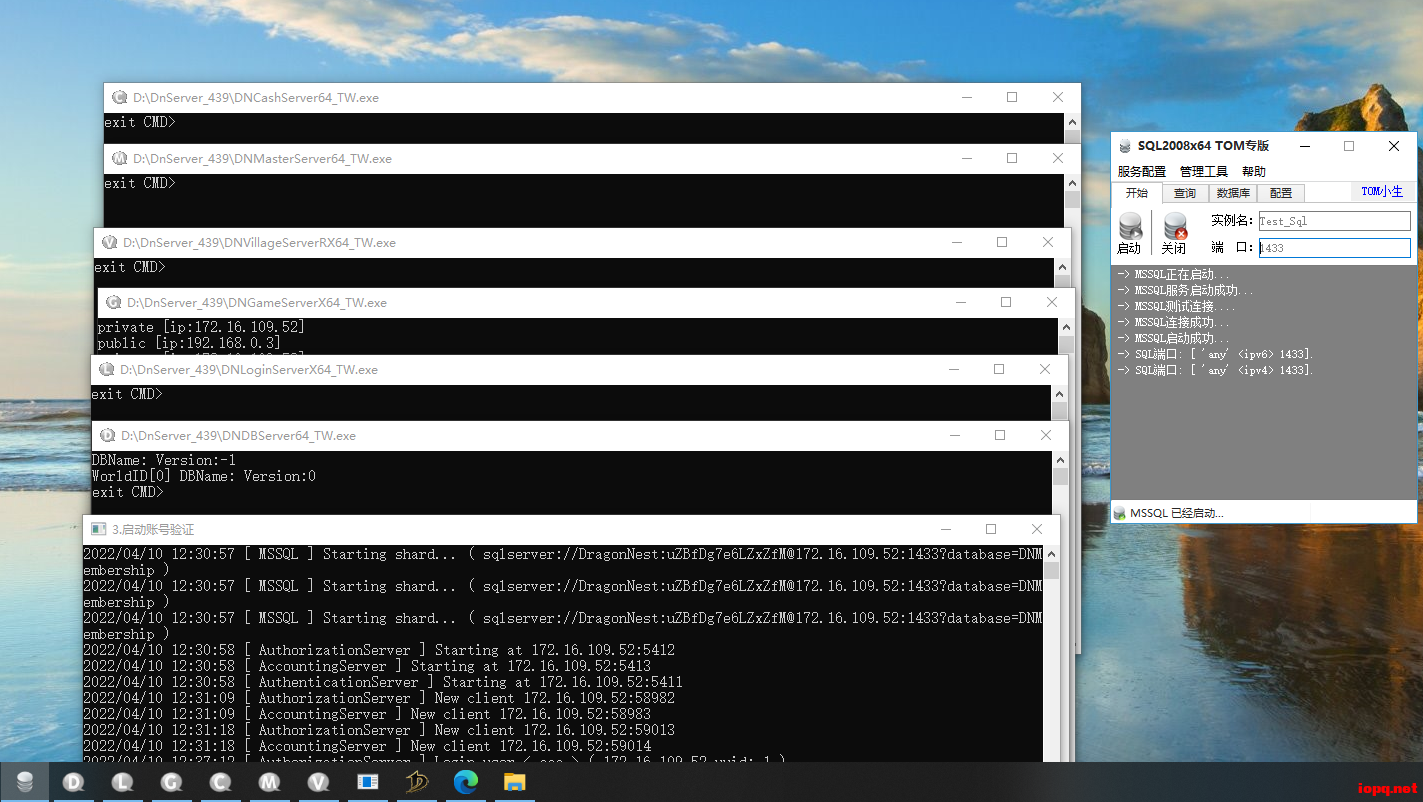Viewport: 1423px width, 802px height.
Task: Click 3.启动账号验证 window scrollbar up arrow
Action: pos(1050,553)
